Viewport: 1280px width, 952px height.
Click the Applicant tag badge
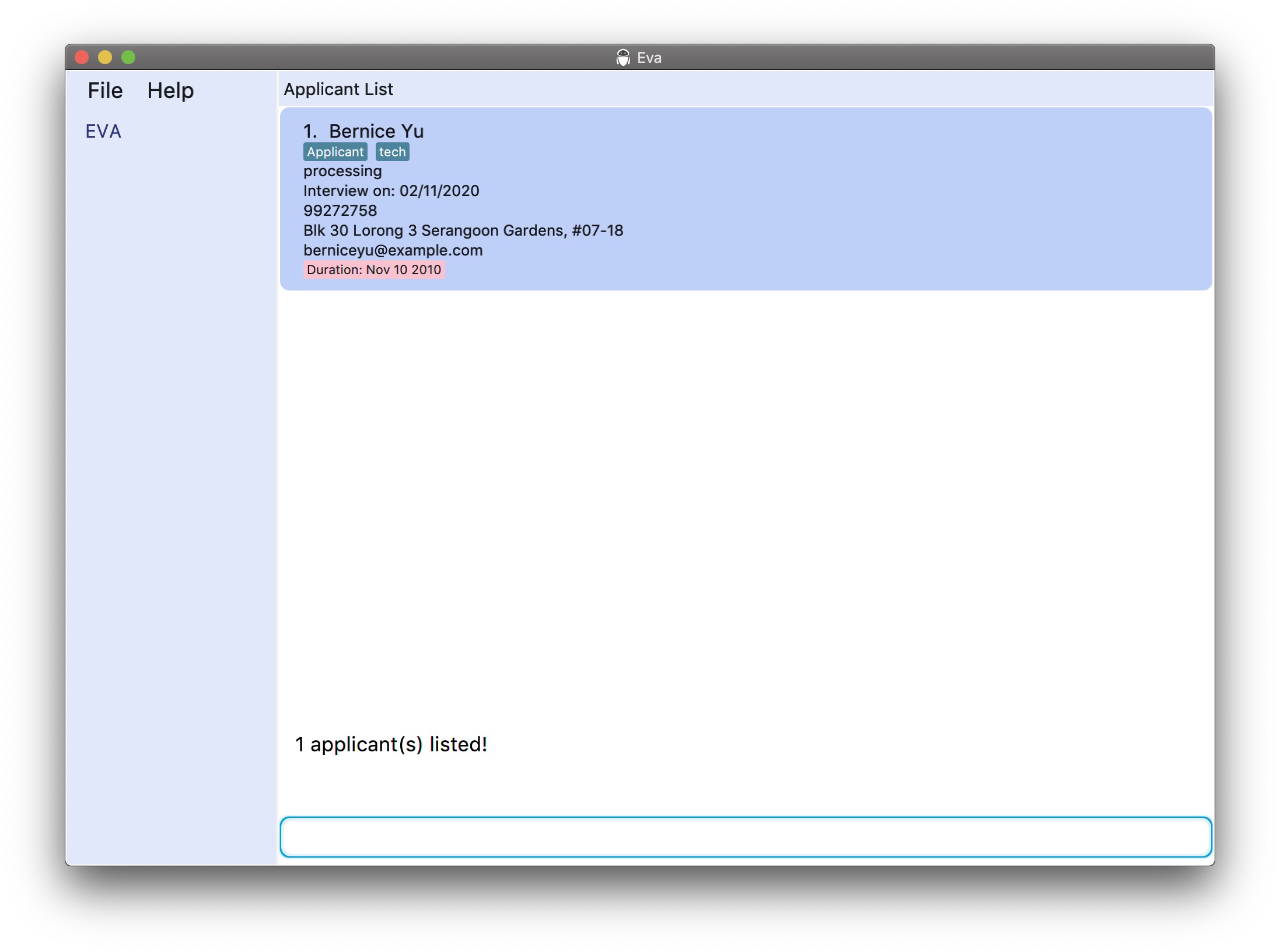[335, 152]
